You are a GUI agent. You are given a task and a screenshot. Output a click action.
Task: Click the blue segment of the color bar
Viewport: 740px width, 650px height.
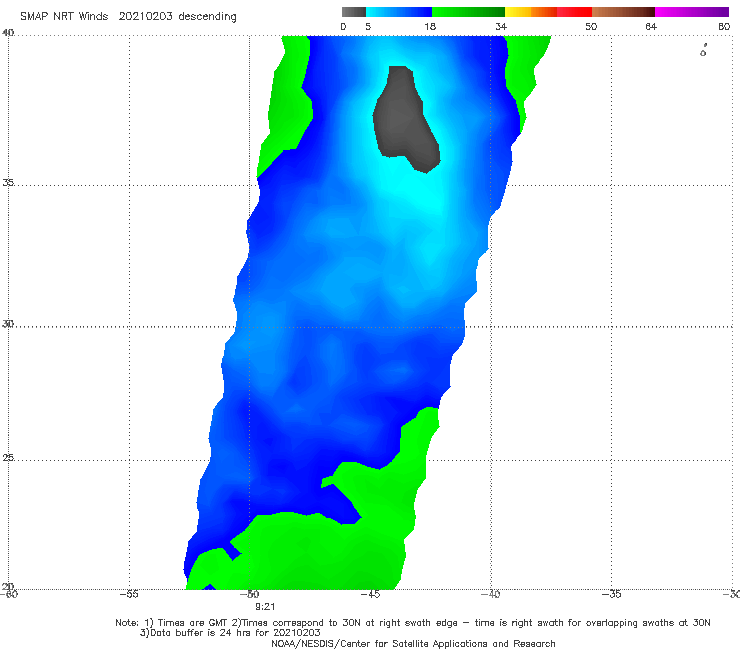click(x=399, y=12)
